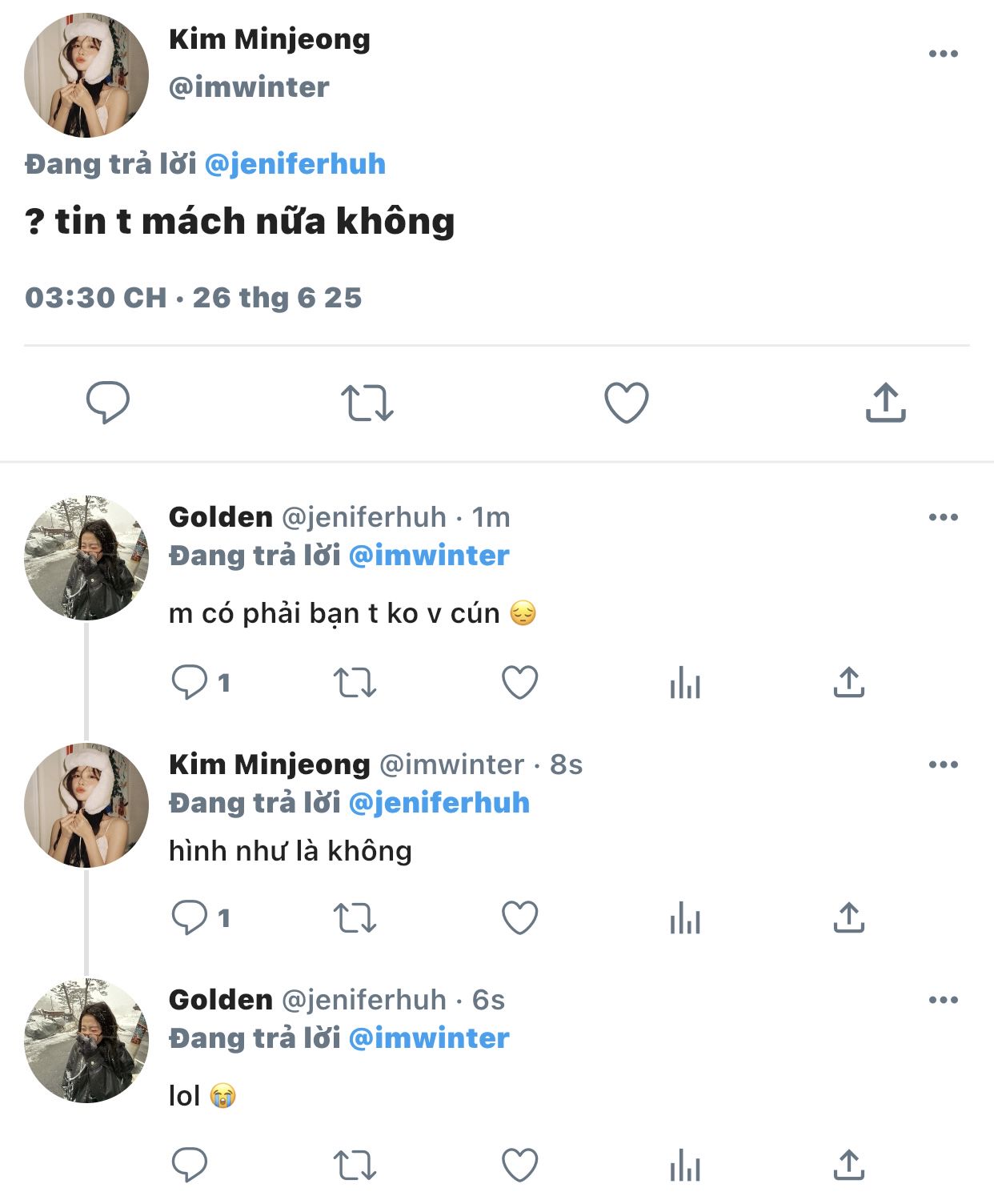This screenshot has width=994, height=1204.
Task: Retweet Golden's 'm có phải bạn t' reply
Action: click(355, 683)
